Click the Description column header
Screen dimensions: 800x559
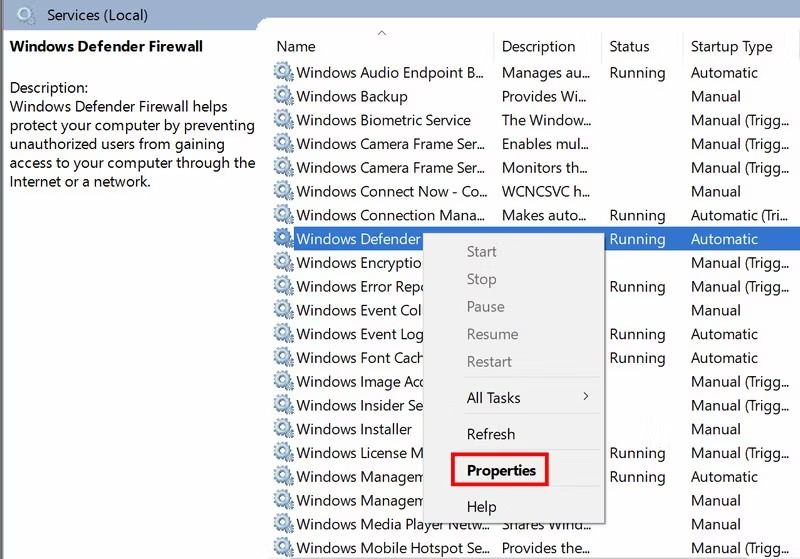[538, 46]
